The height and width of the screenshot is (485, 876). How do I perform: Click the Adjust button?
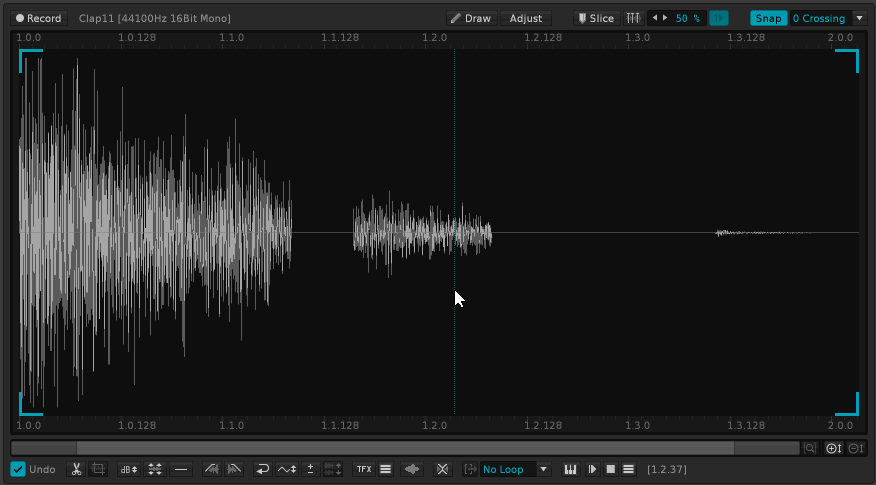[x=526, y=18]
